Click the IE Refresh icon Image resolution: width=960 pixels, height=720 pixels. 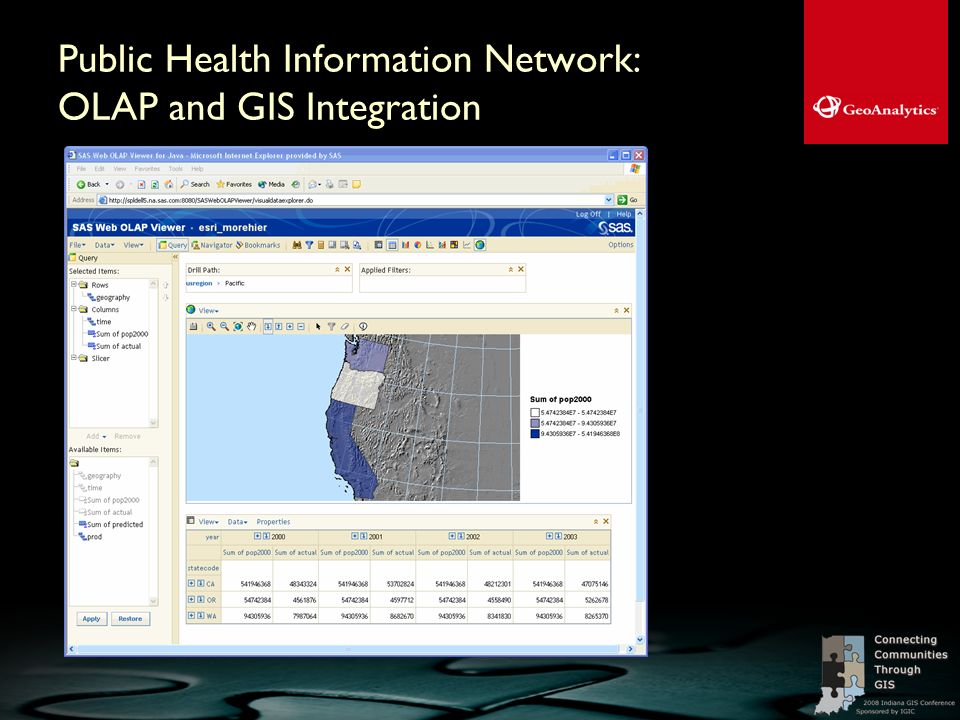pyautogui.click(x=155, y=184)
